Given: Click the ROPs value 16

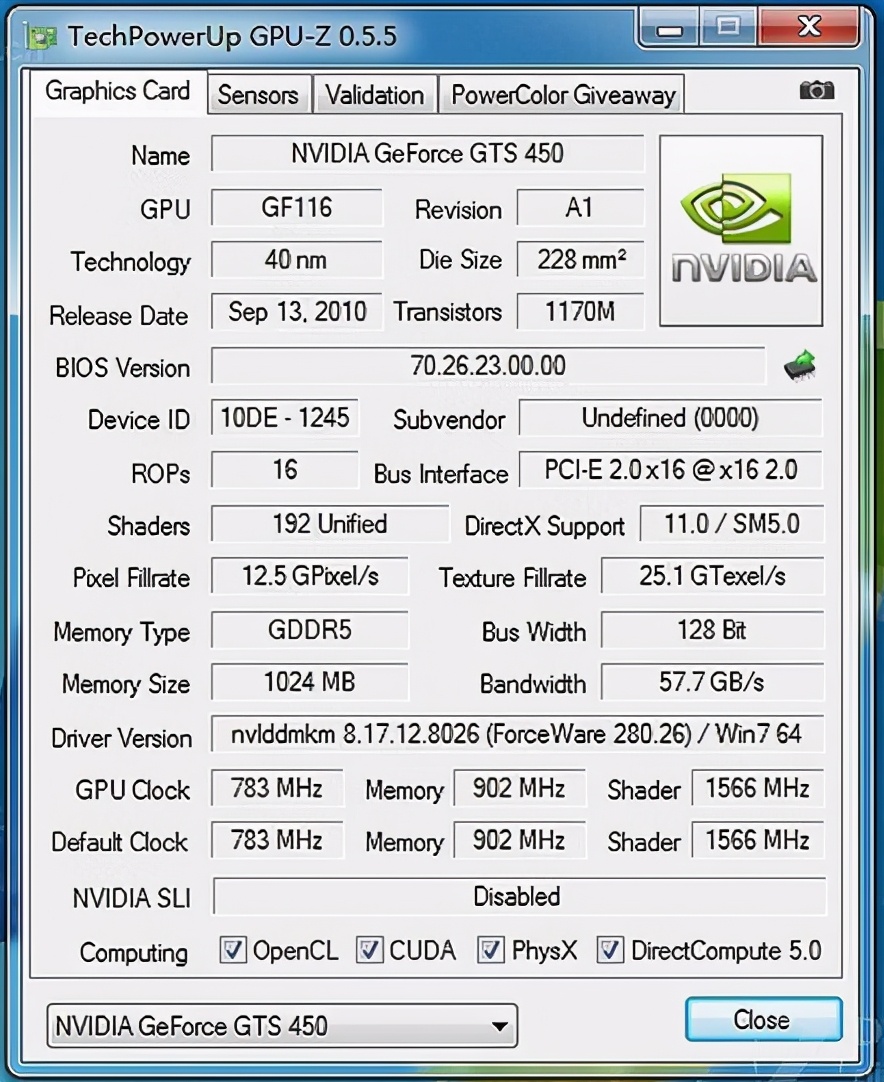Looking at the screenshot, I should click(x=284, y=470).
